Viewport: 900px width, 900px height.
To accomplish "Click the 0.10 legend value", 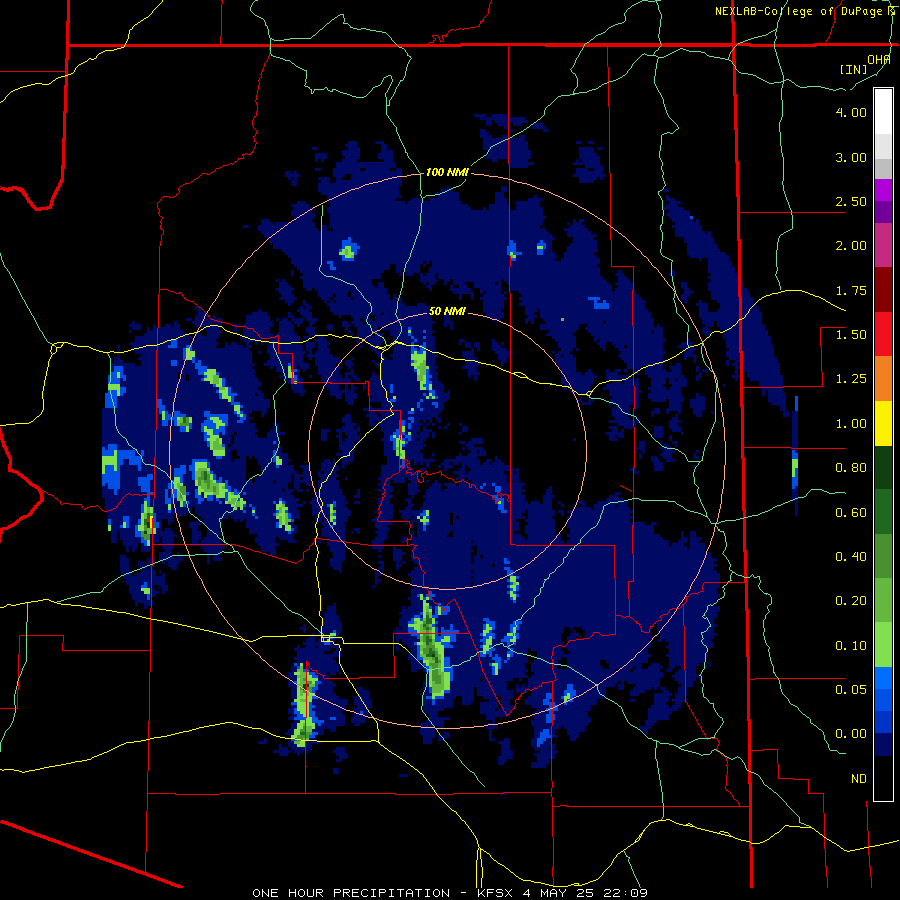I will point(851,646).
